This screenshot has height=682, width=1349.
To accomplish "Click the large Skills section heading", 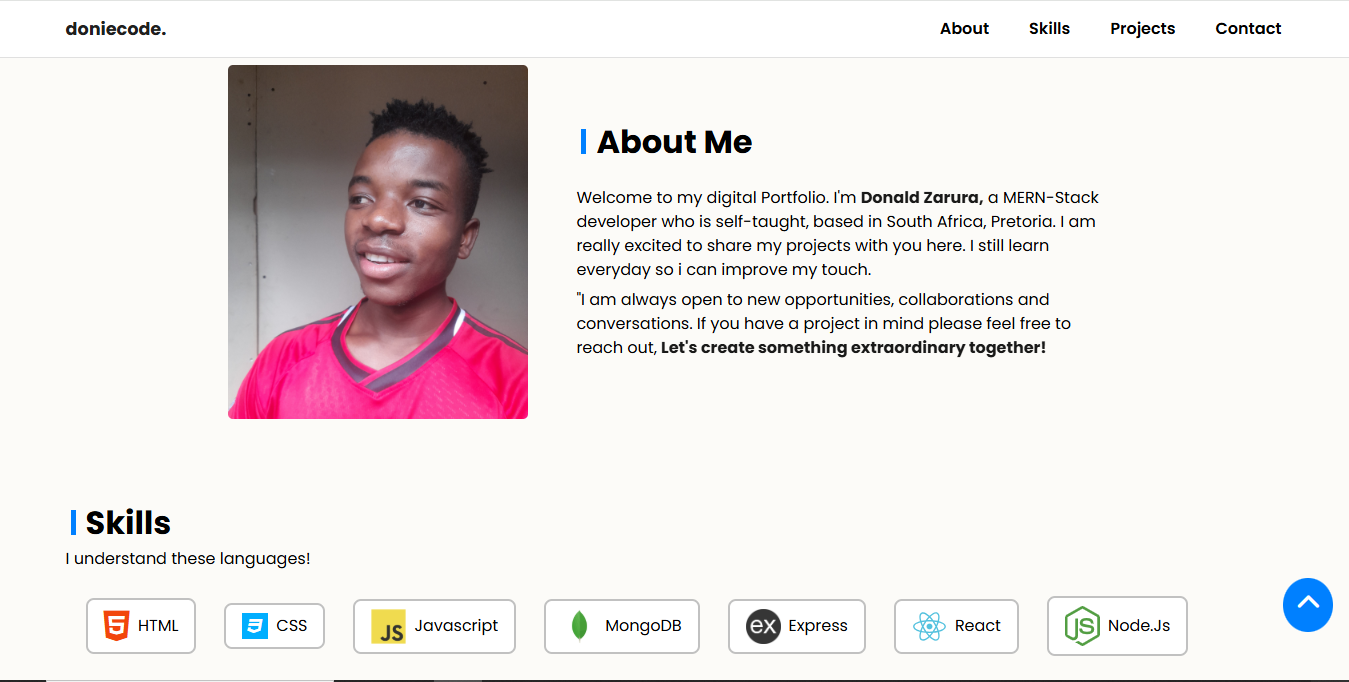I will tap(128, 523).
